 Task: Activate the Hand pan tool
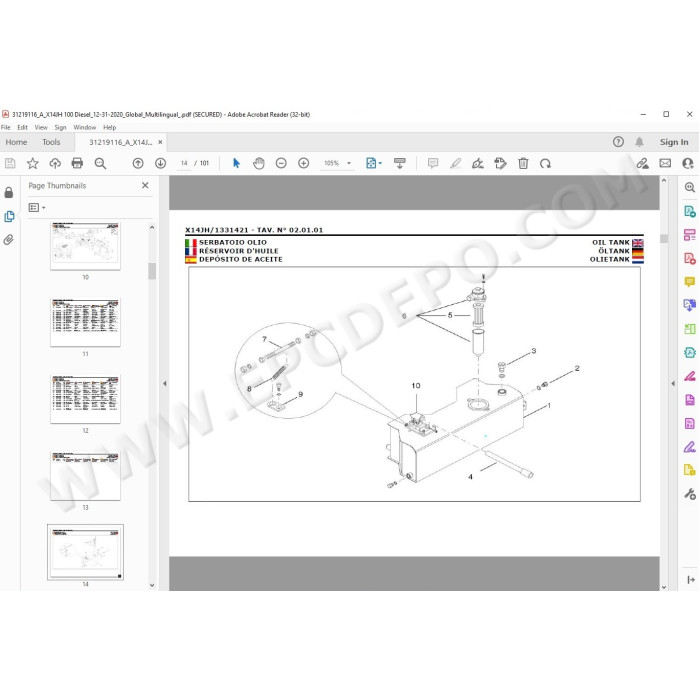(x=258, y=163)
